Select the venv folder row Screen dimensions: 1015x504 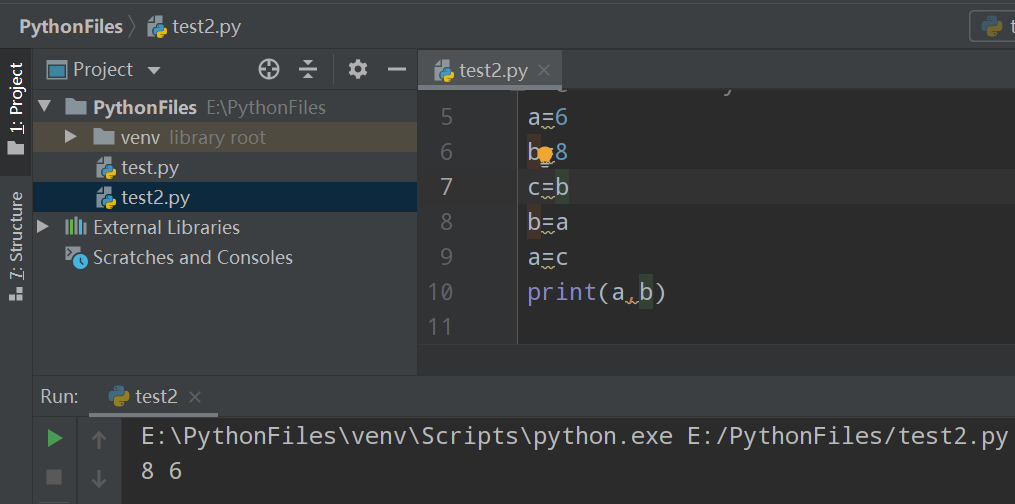225,137
